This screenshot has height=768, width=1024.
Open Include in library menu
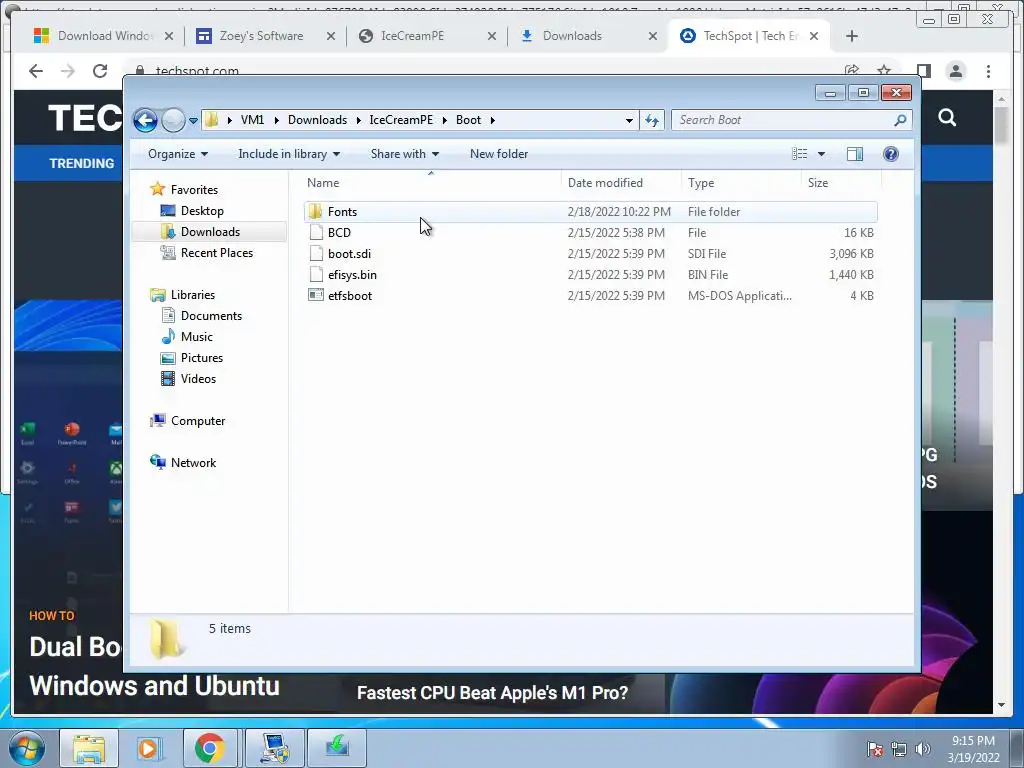click(x=289, y=154)
